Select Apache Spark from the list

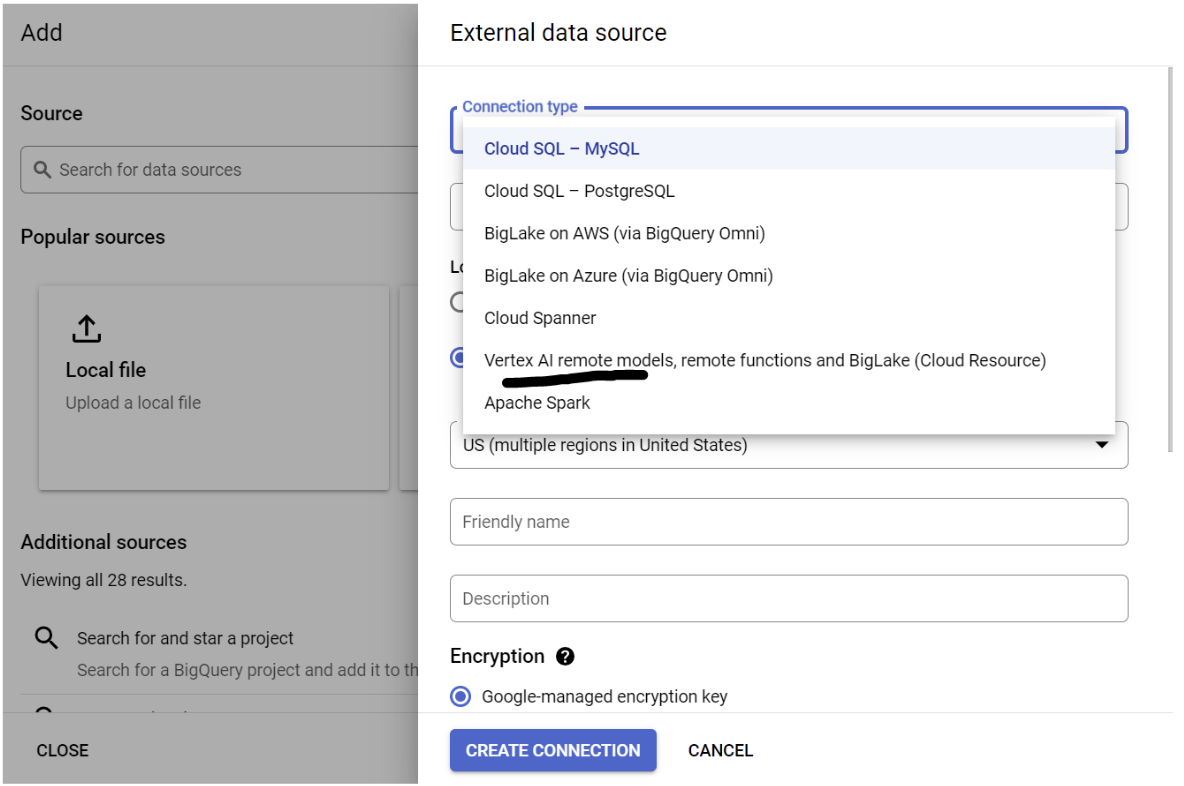coord(537,403)
